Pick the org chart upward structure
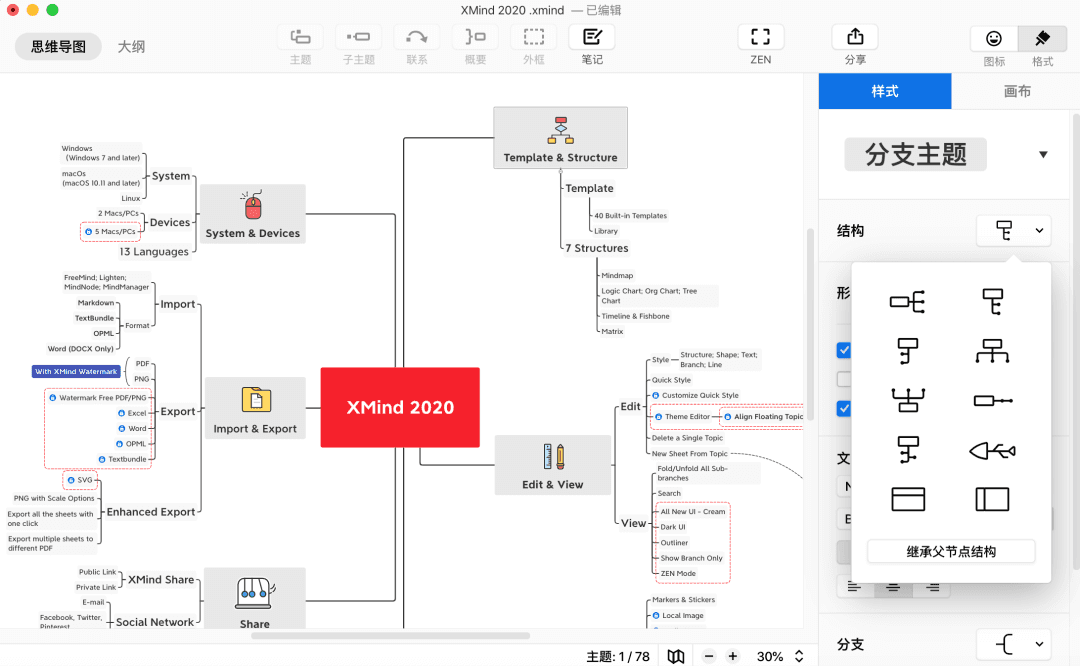 coord(907,400)
